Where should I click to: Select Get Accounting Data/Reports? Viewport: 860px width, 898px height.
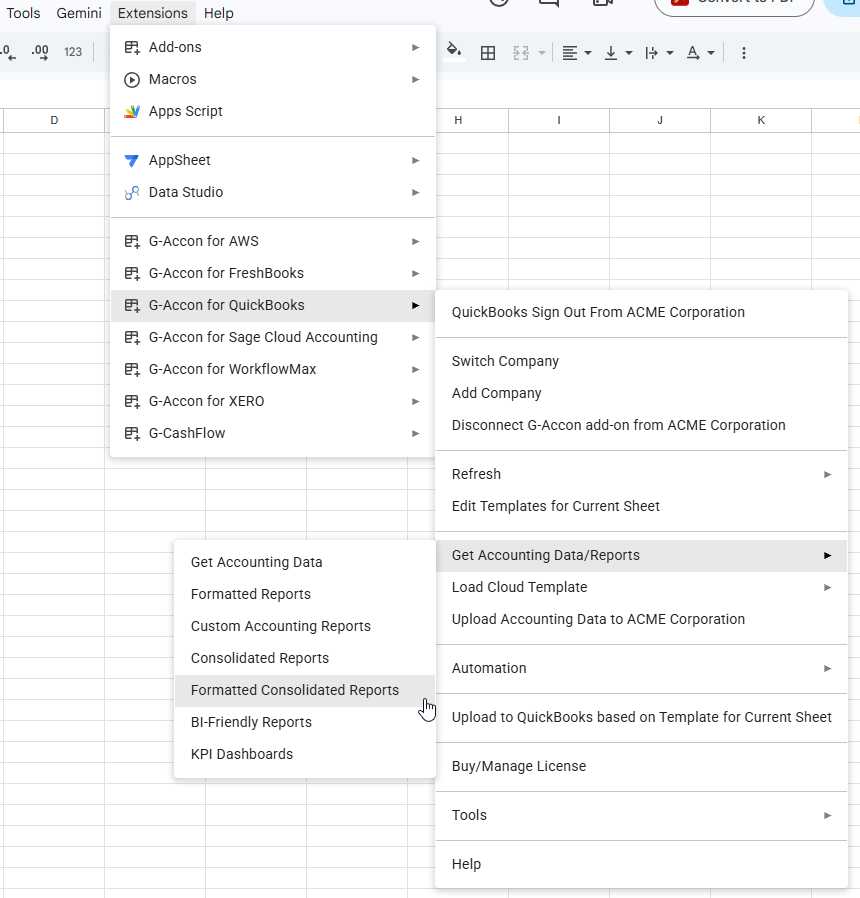(641, 556)
